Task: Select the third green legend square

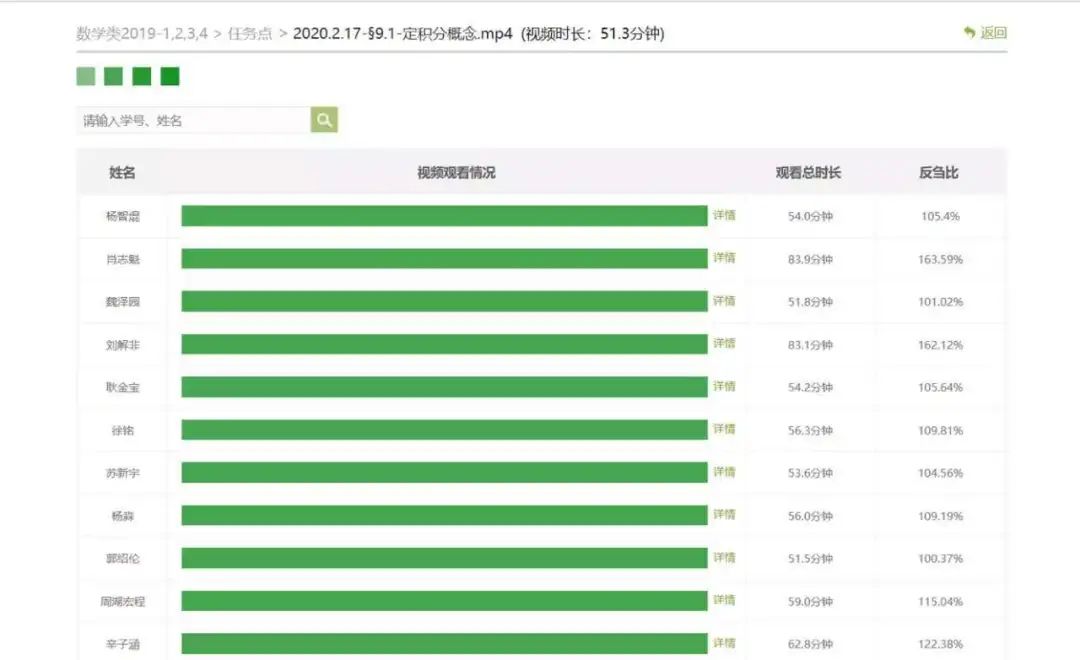Action: [x=142, y=76]
